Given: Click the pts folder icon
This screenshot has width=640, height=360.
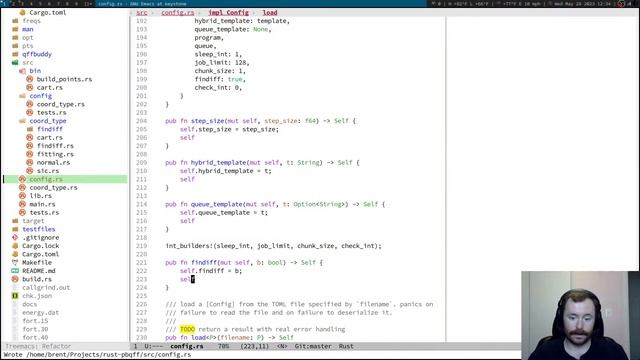Looking at the screenshot, I should tap(15, 46).
